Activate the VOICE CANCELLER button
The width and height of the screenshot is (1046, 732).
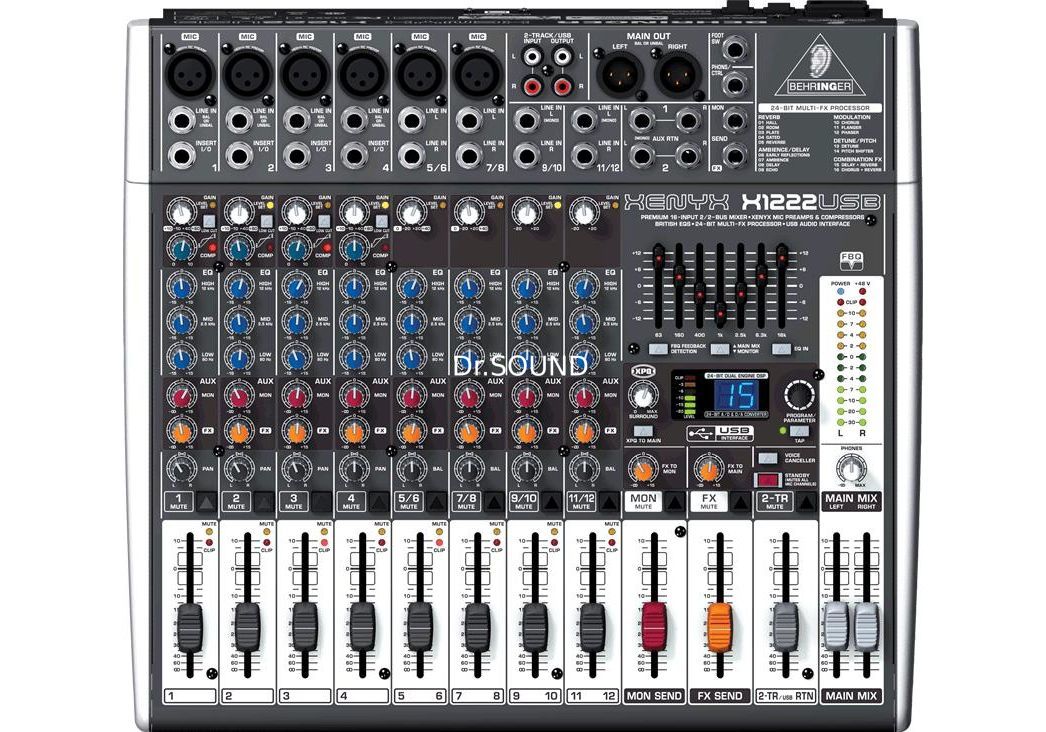[768, 458]
